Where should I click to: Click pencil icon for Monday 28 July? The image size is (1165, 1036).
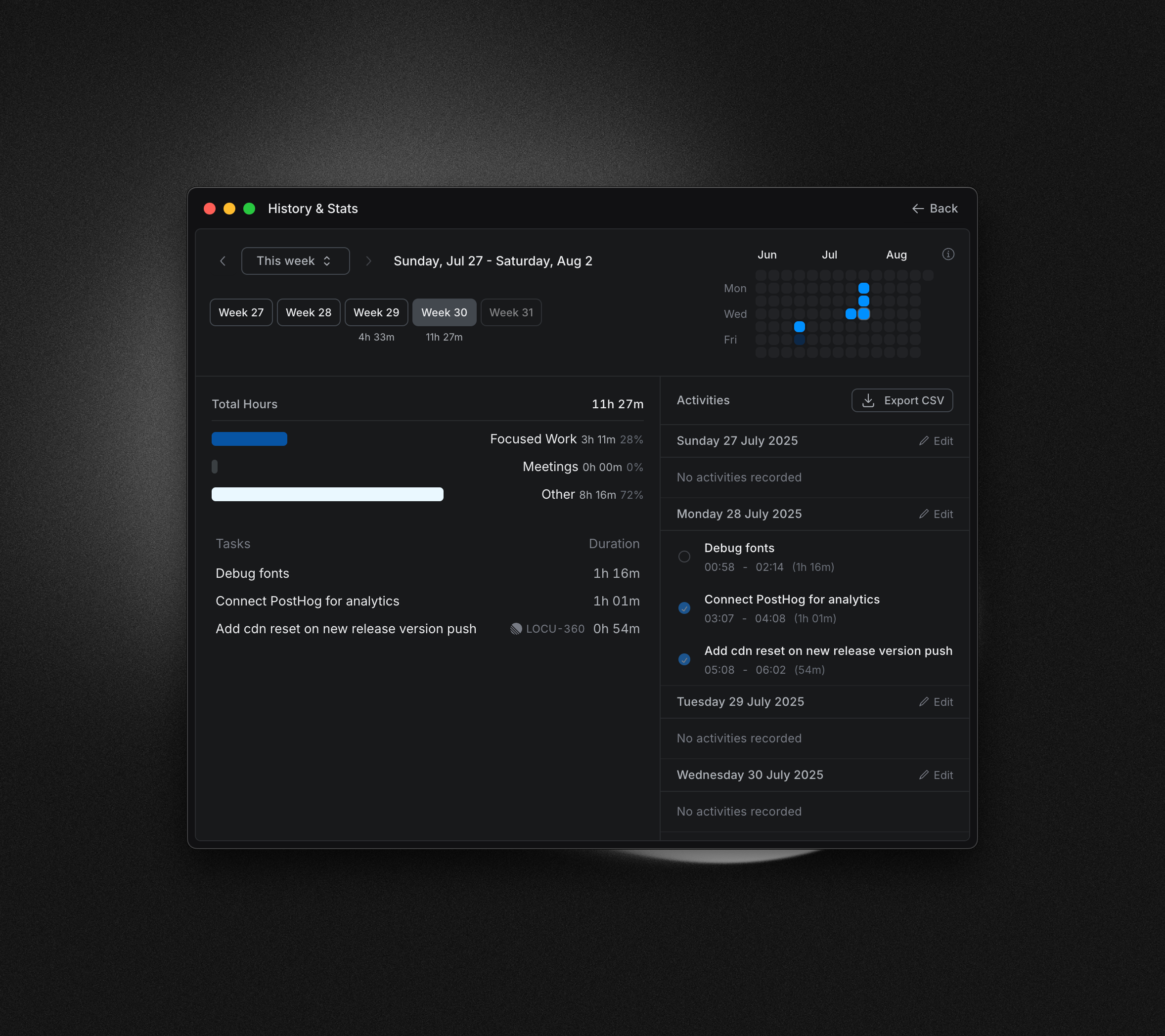pyautogui.click(x=924, y=514)
